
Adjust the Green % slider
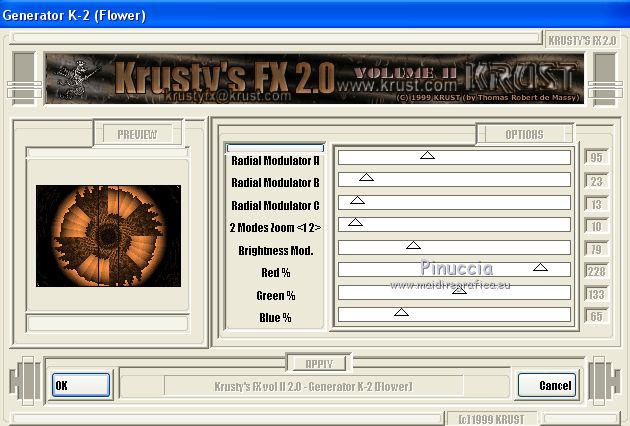(x=454, y=293)
